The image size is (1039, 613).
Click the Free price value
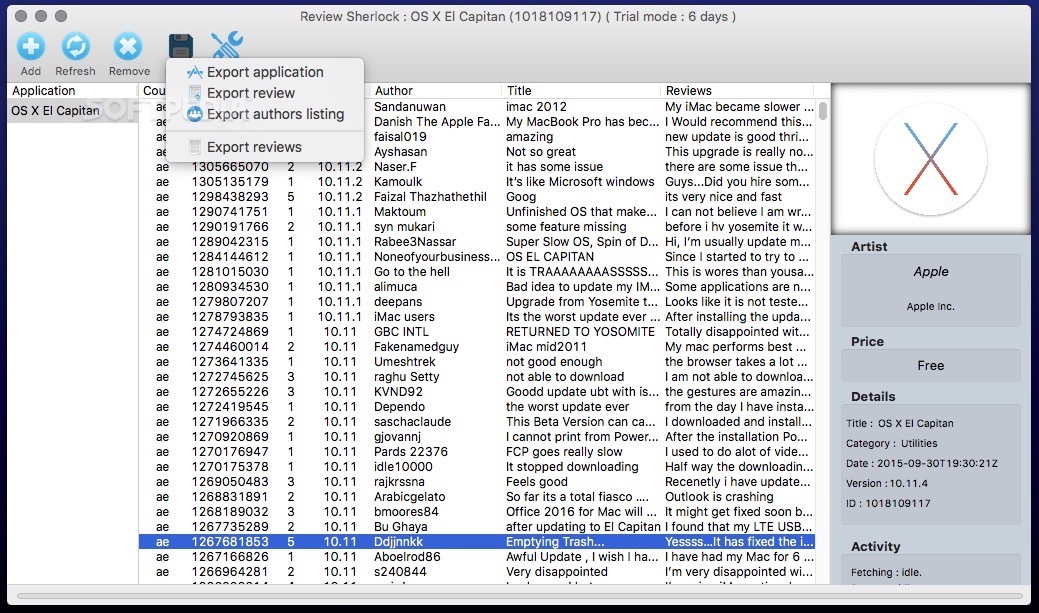[x=930, y=366]
